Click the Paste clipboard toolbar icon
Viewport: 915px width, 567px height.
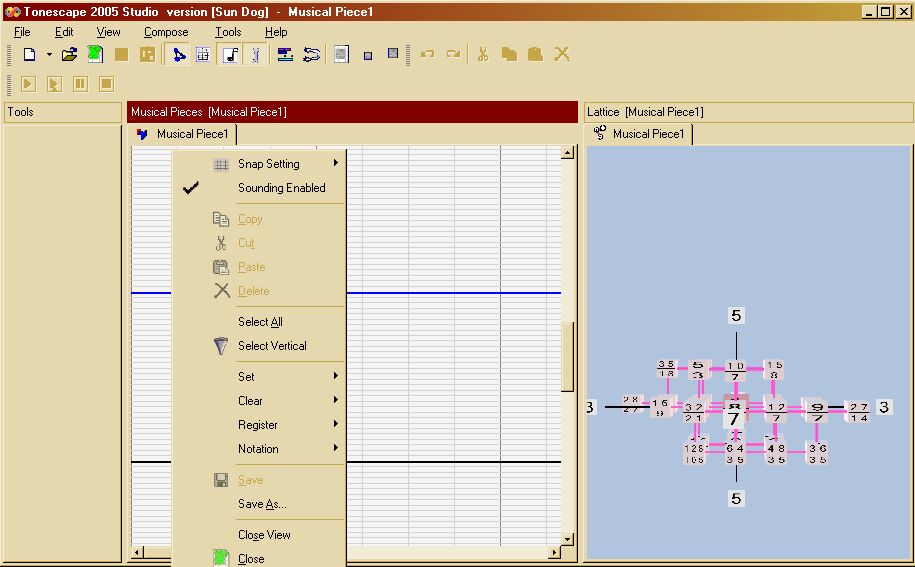[x=535, y=55]
